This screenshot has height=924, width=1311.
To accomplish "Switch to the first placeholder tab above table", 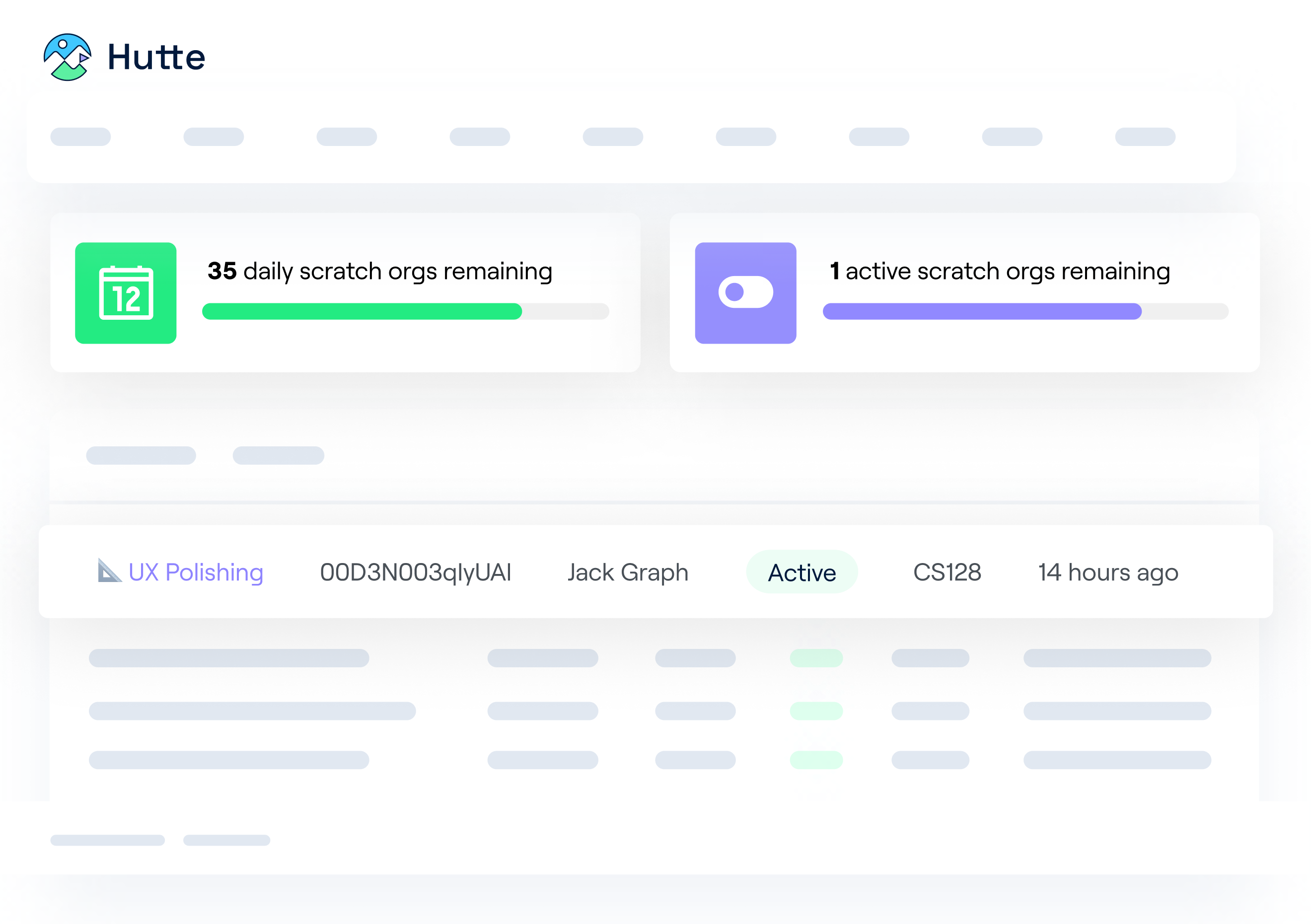I will coord(141,455).
